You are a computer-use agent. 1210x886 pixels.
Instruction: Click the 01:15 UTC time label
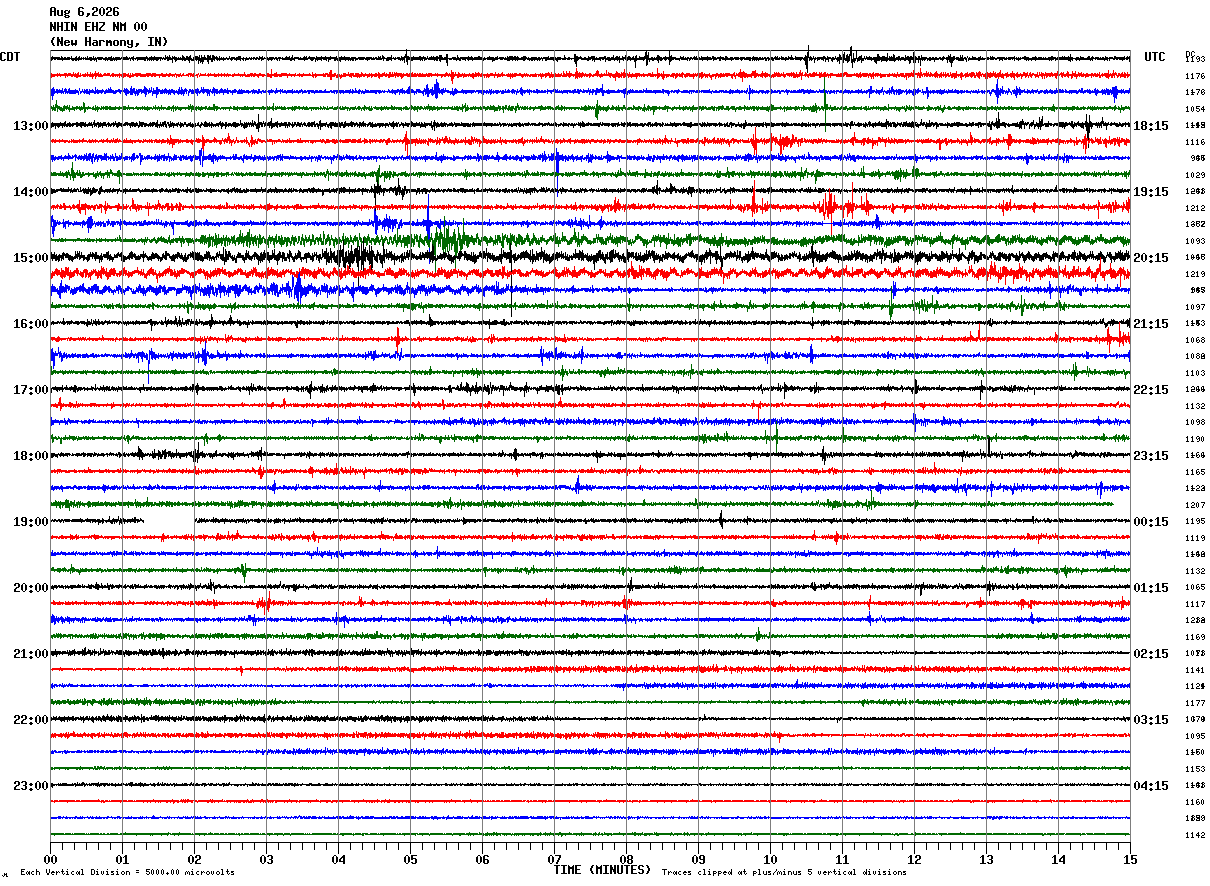coord(1151,588)
